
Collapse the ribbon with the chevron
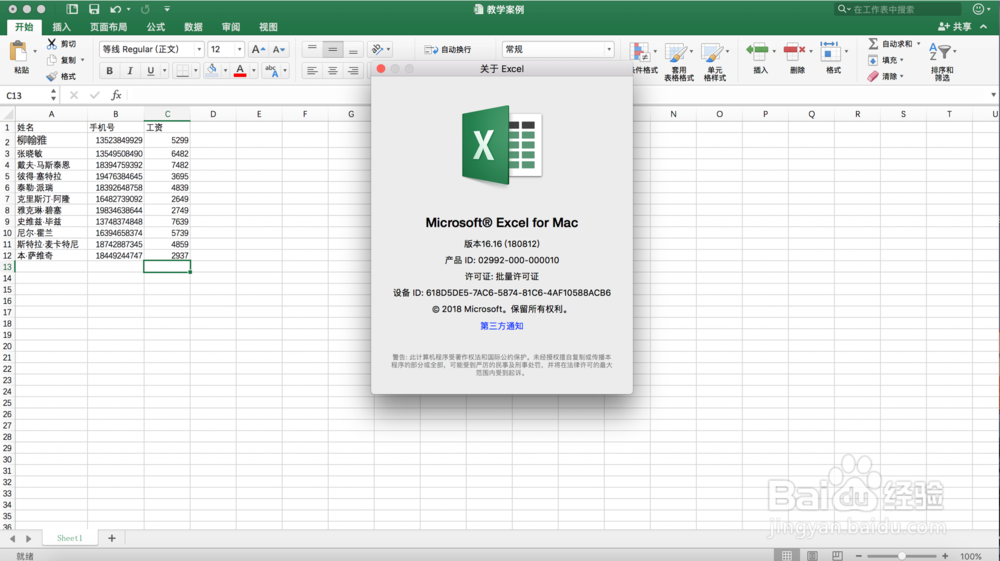pyautogui.click(x=984, y=27)
